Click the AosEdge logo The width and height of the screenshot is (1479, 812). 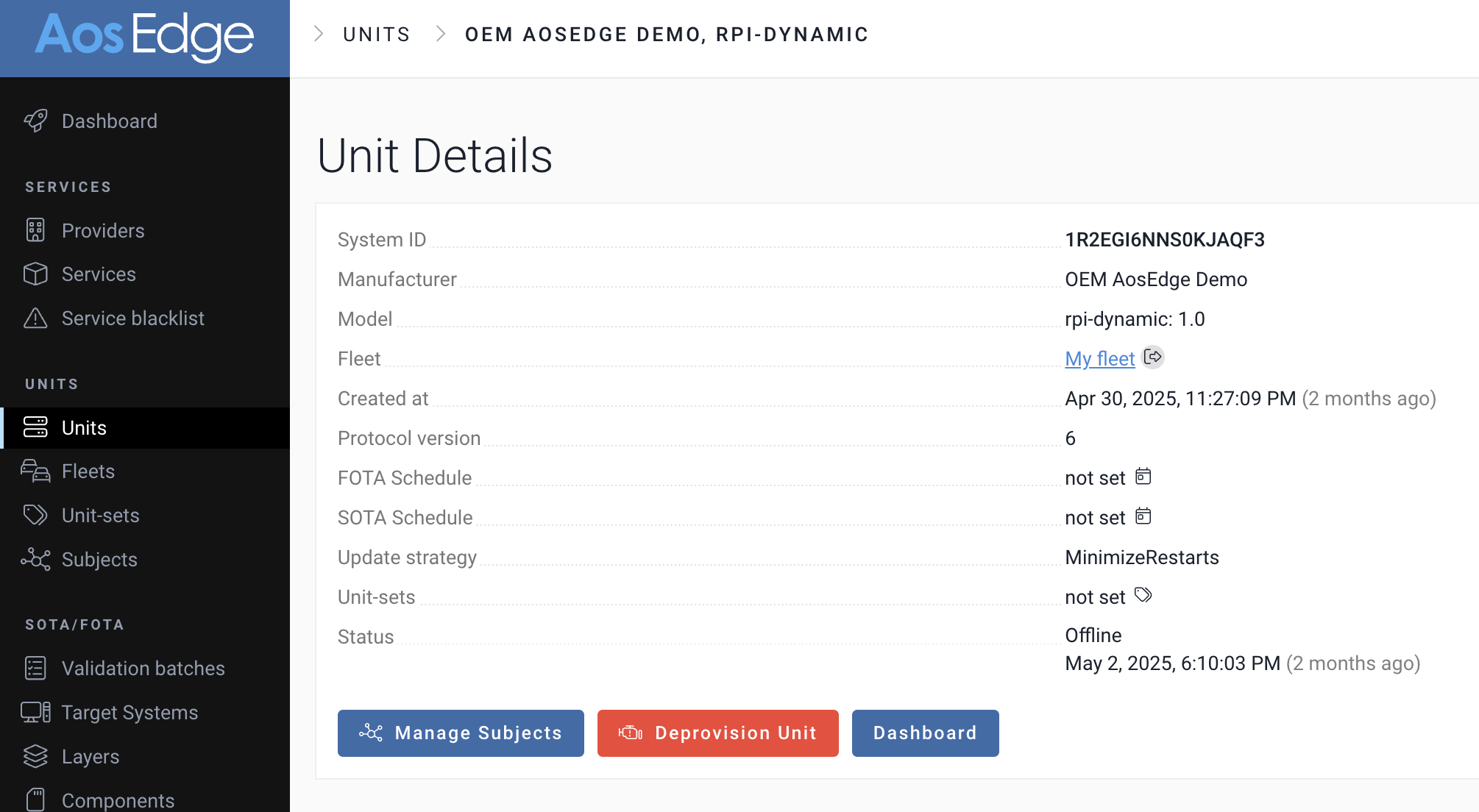[x=145, y=37]
